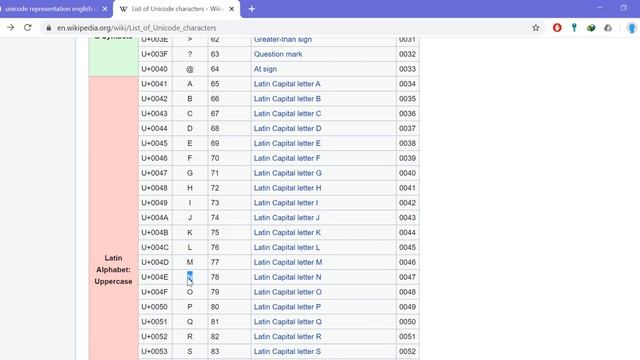Viewport: 640px width, 360px height.
Task: Open Latin Capital letter I link
Action: [x=286, y=203]
